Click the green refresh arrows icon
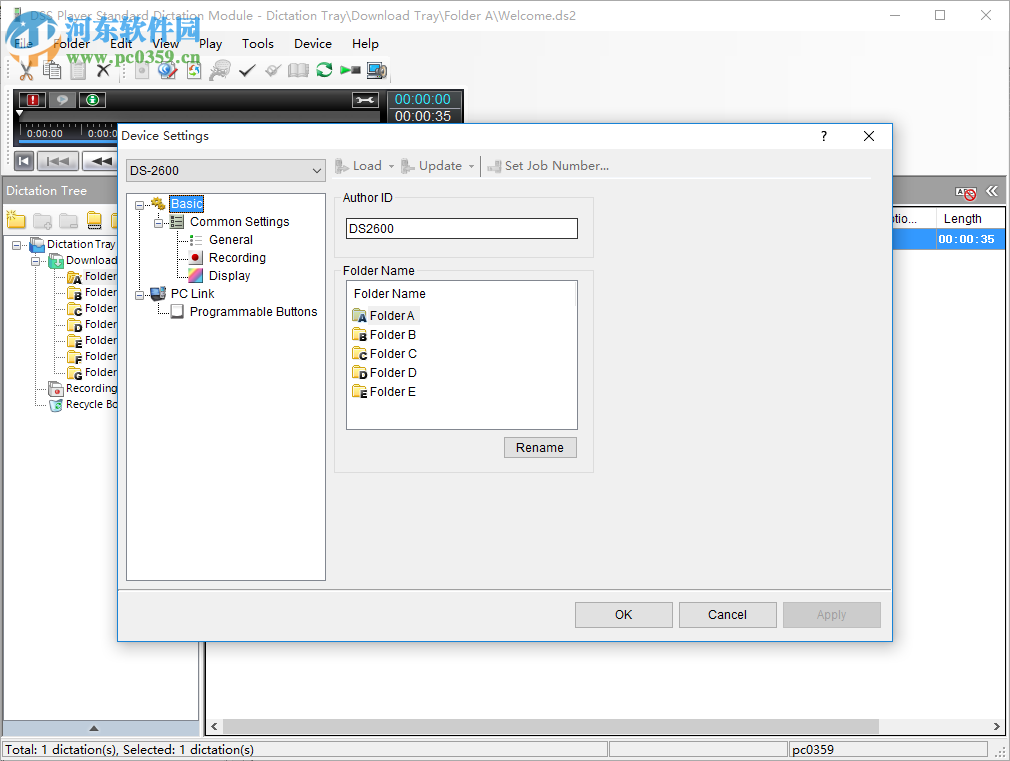The height and width of the screenshot is (761, 1010). click(324, 70)
